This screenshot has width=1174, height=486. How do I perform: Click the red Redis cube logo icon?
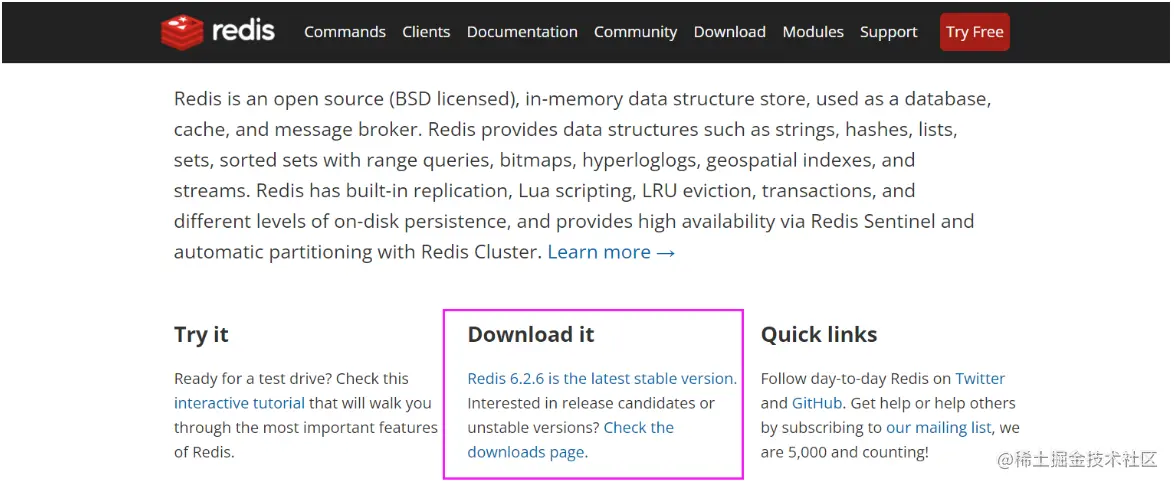click(x=182, y=32)
